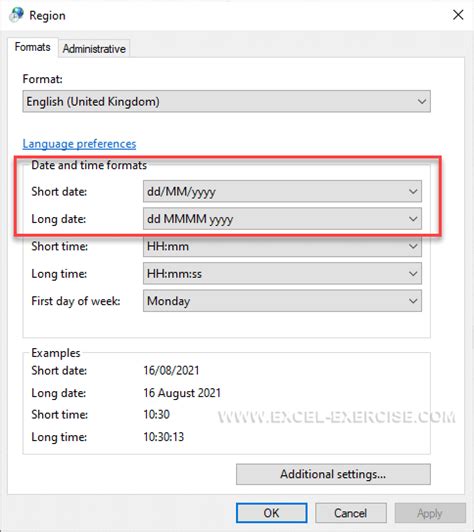Expand the Long date format dropdown
Screen dimensions: 474x532
pos(282,219)
